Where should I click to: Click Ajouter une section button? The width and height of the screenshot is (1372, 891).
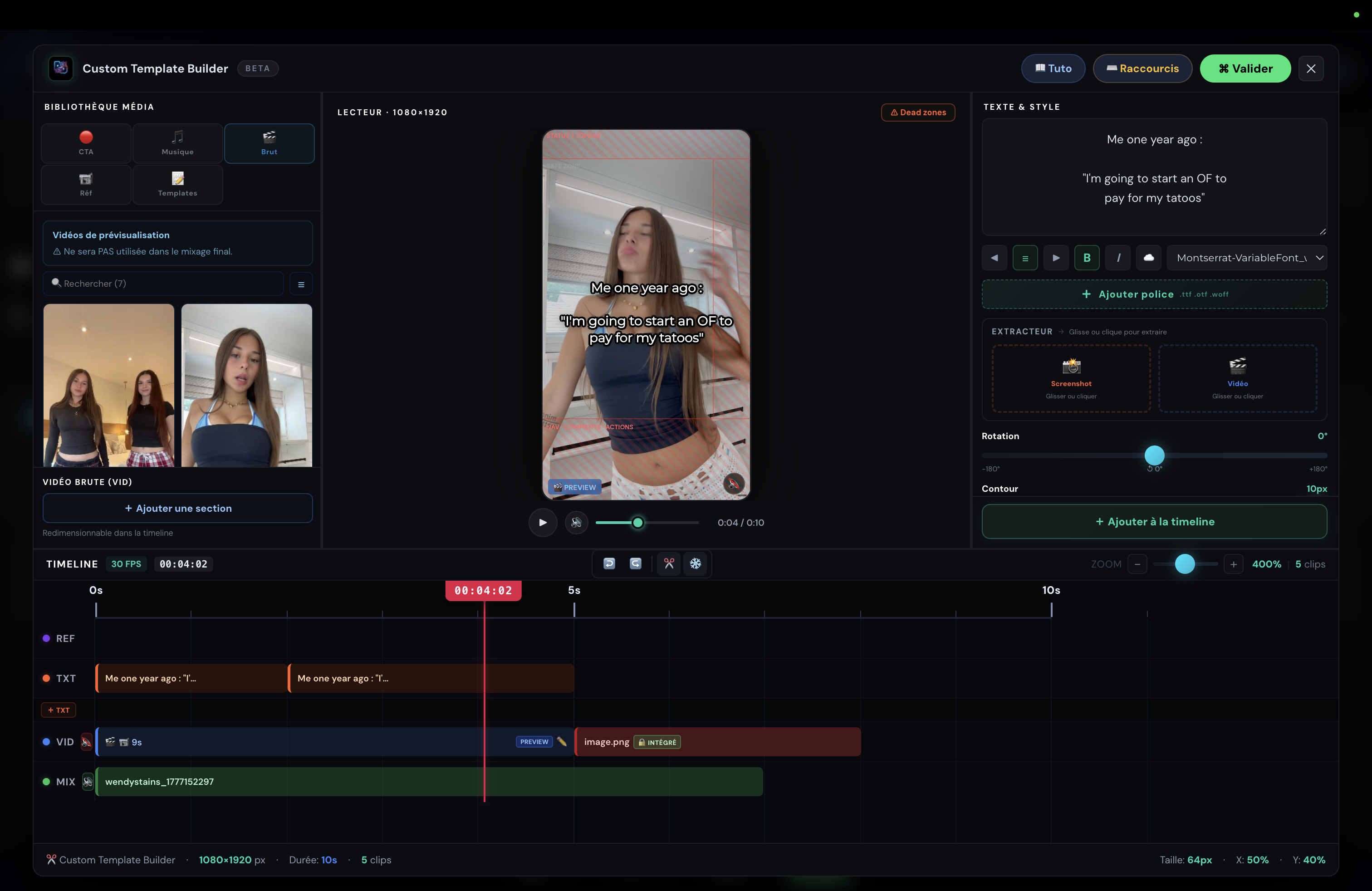pos(177,508)
